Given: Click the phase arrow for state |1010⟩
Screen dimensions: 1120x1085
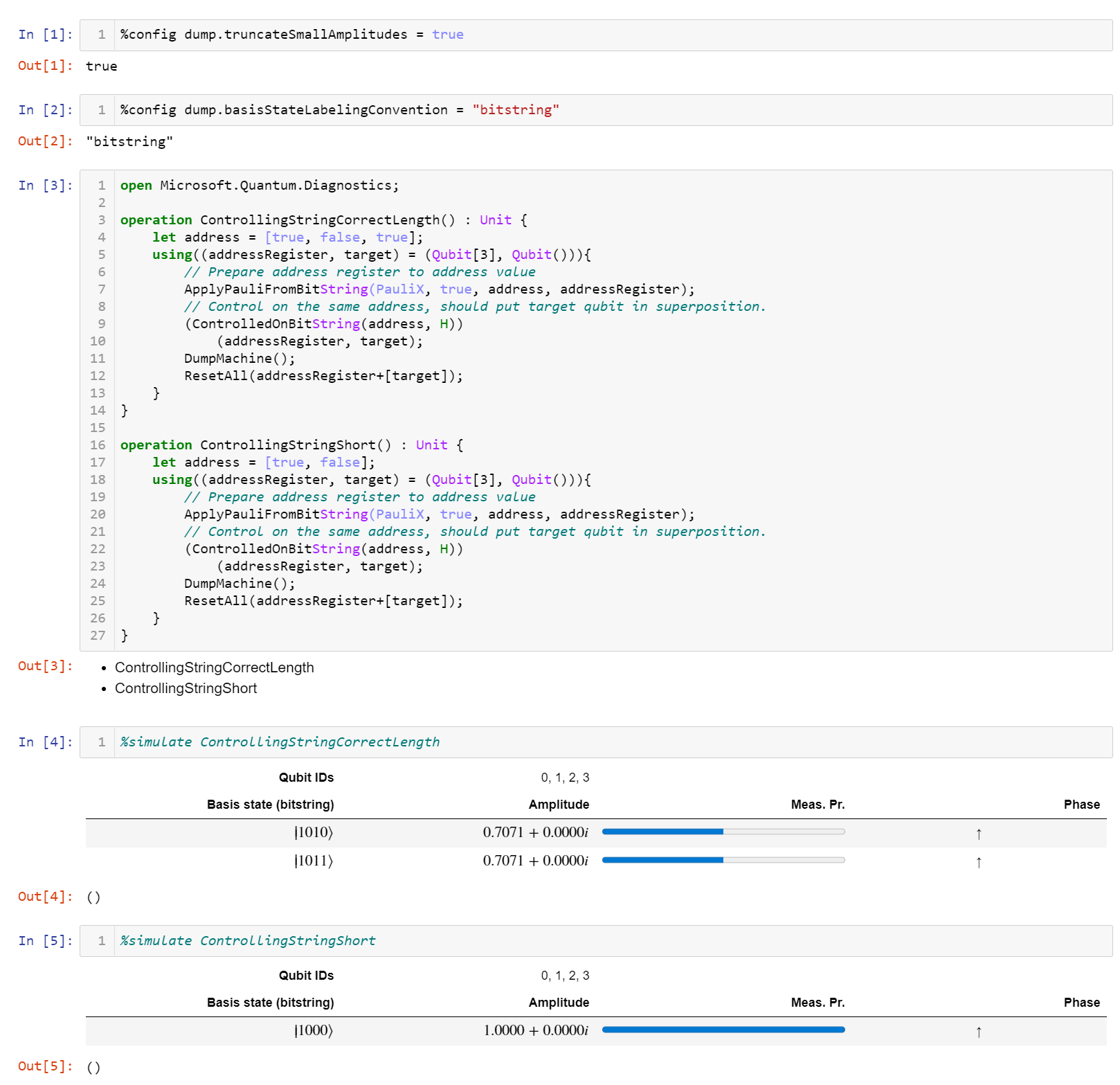Looking at the screenshot, I should click(x=979, y=833).
